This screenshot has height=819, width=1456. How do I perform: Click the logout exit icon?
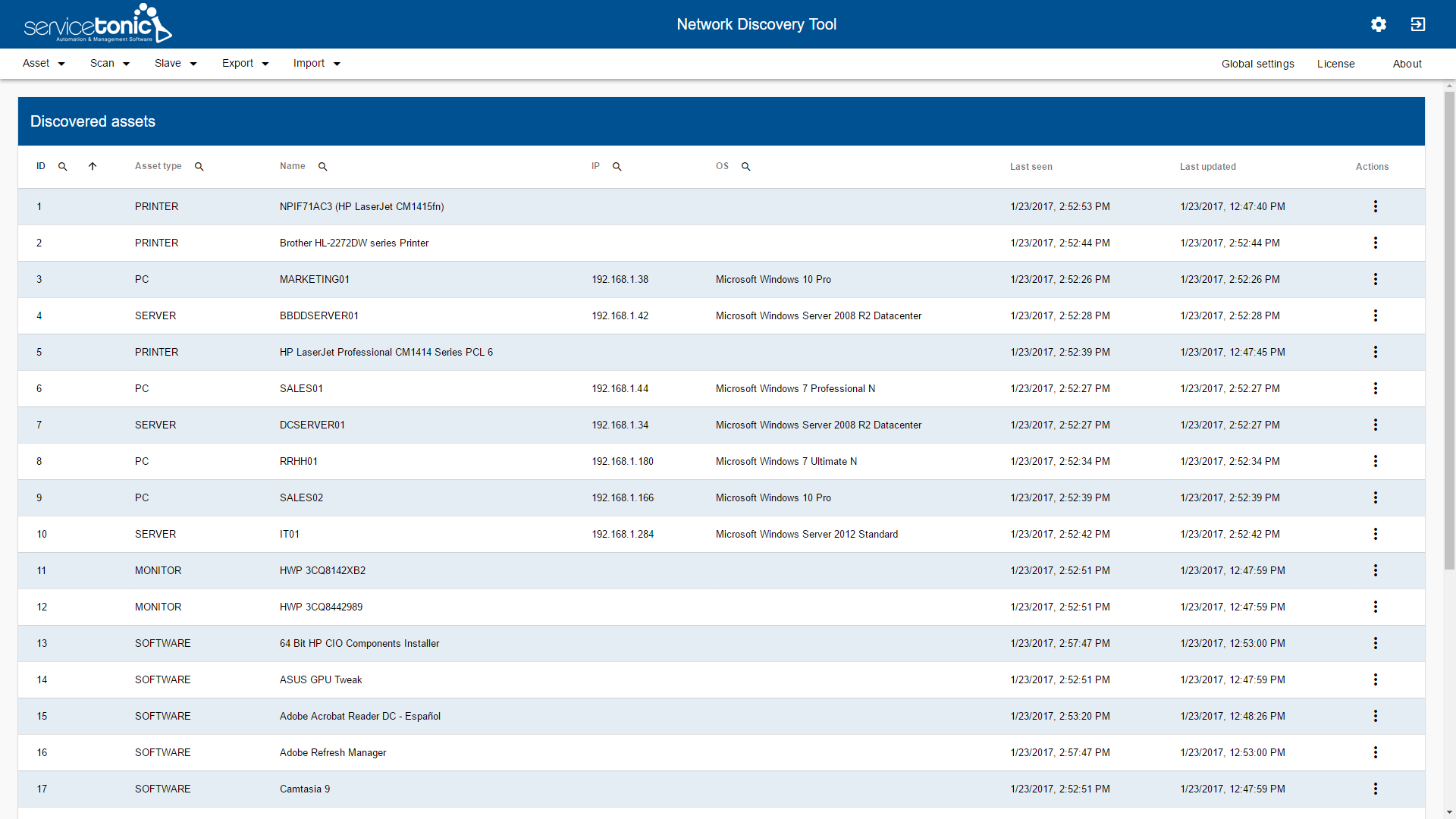(x=1418, y=24)
